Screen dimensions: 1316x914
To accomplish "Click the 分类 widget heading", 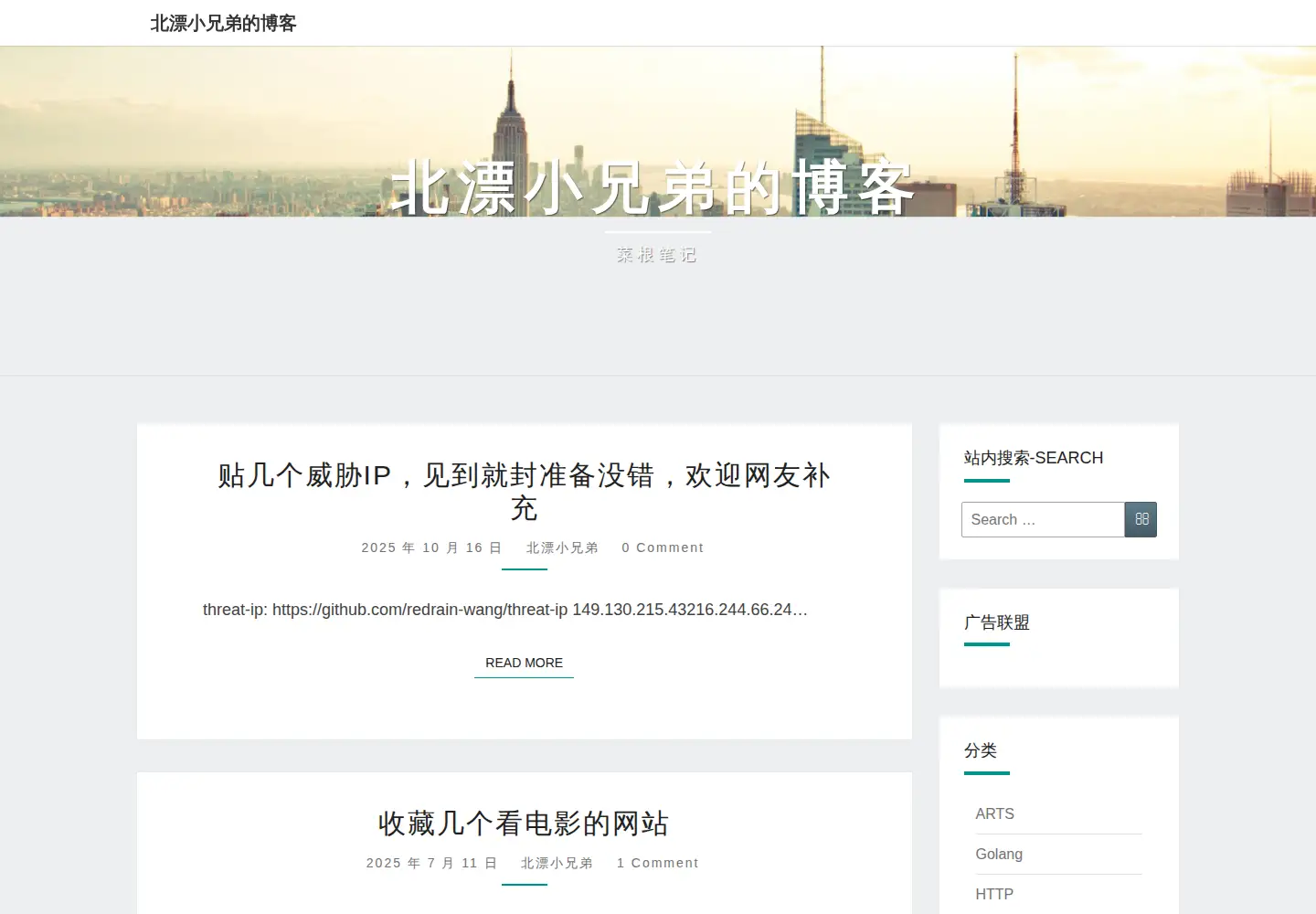I will [981, 750].
